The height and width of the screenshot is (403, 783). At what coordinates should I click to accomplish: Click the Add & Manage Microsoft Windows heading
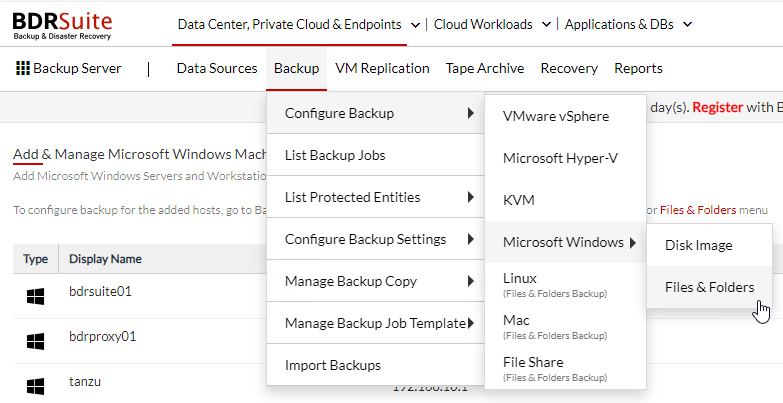coord(140,154)
